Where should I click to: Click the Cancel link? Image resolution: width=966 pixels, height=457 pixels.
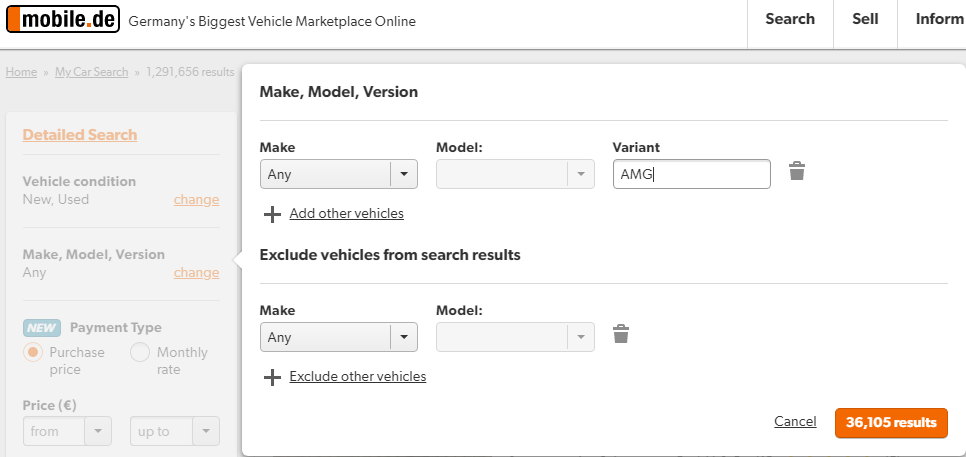pyautogui.click(x=795, y=422)
